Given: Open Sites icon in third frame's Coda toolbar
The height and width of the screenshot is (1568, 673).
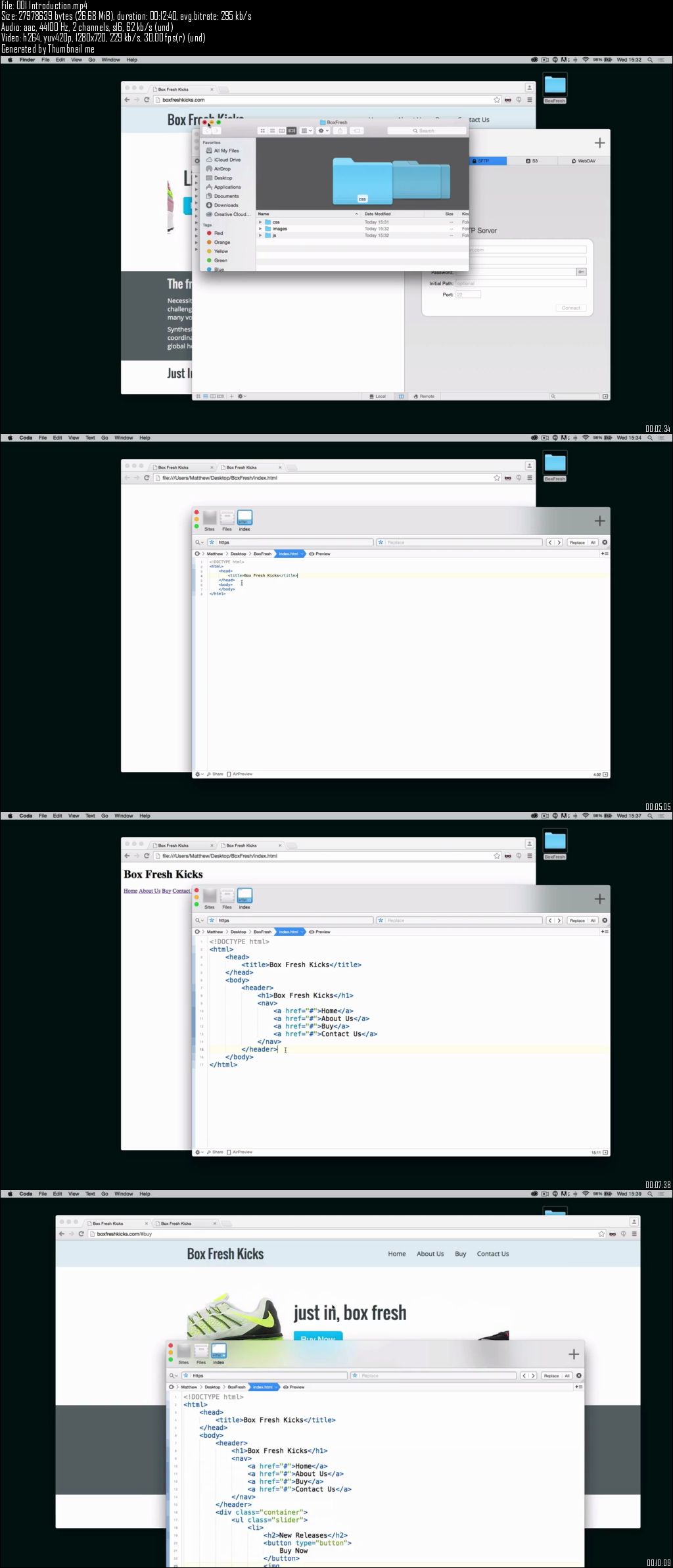Looking at the screenshot, I should (210, 899).
